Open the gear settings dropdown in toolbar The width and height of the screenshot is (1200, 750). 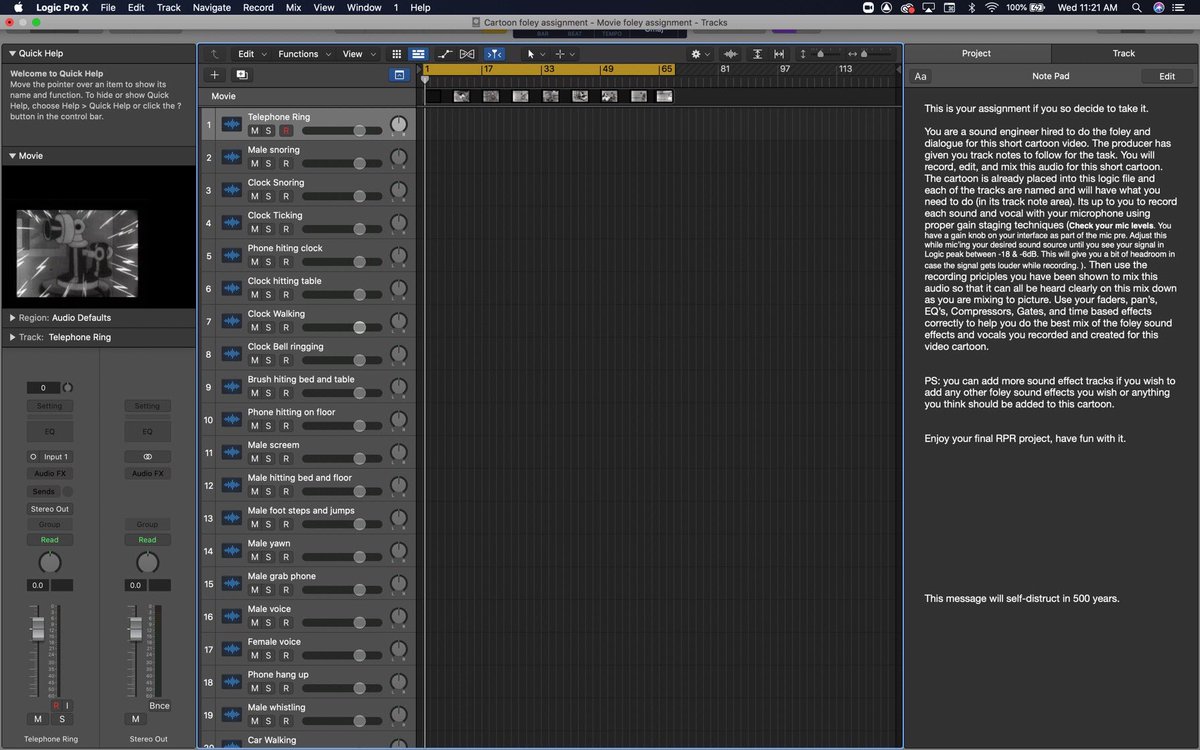tap(700, 54)
